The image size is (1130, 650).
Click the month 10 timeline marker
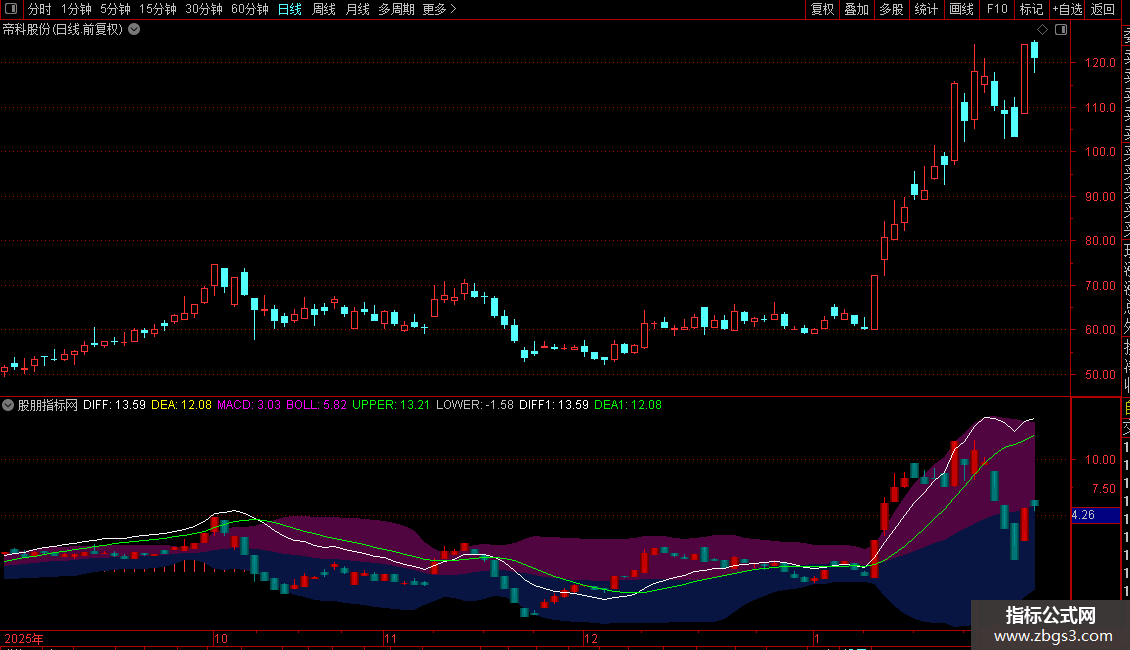(221, 638)
